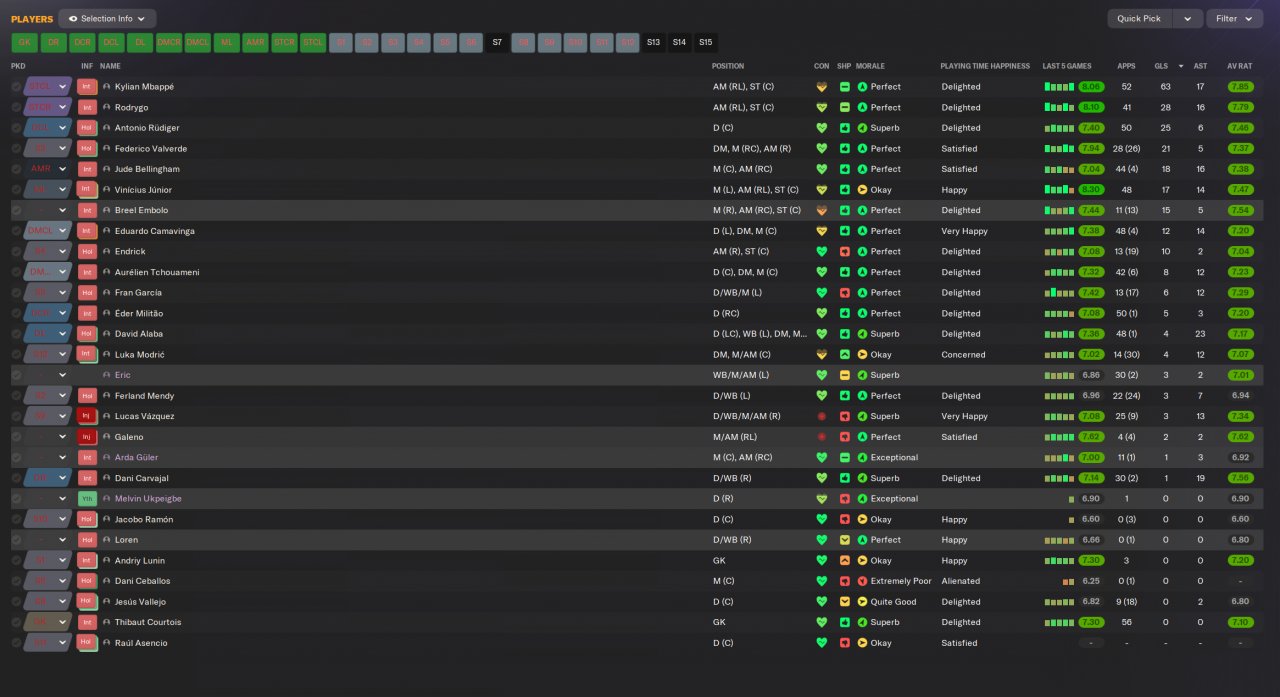Sort by the AV RAT column header
The image size is (1280, 697).
point(1240,66)
